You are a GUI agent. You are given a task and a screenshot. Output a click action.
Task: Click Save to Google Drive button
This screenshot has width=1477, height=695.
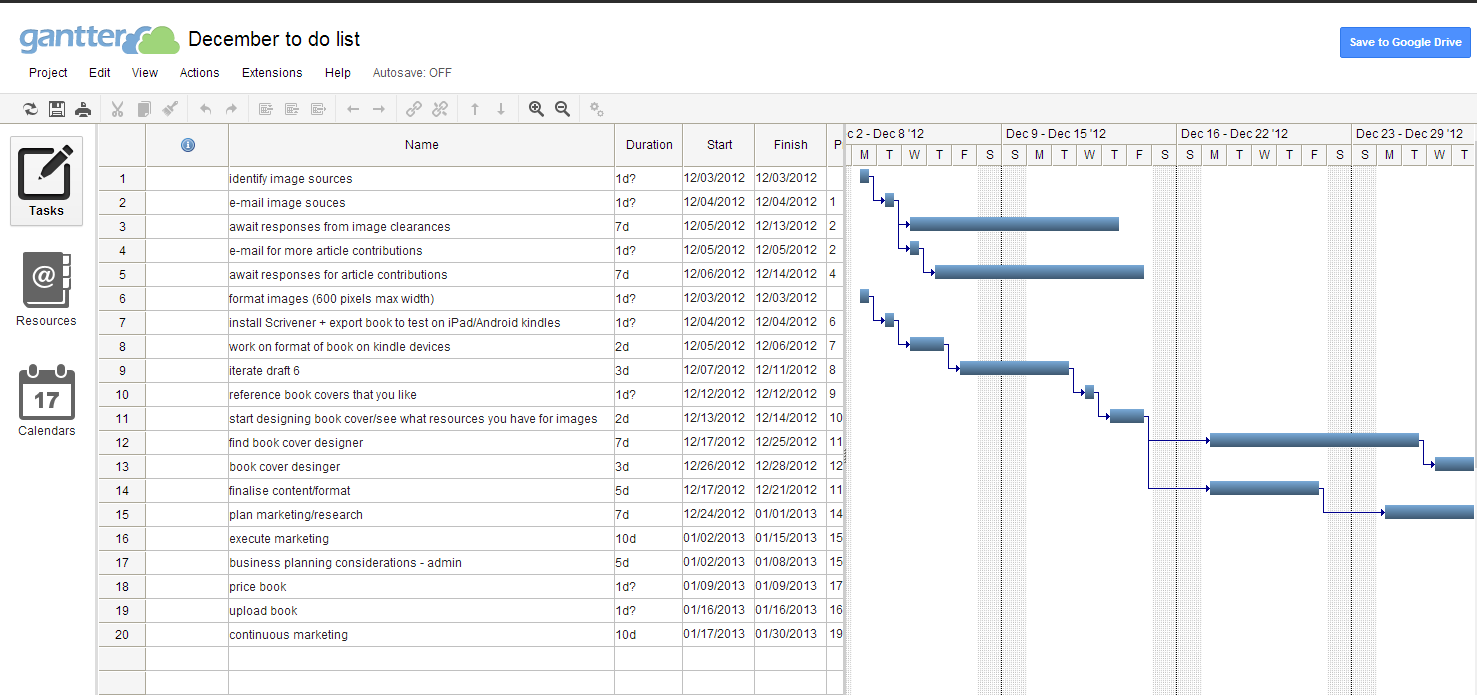[x=1405, y=42]
